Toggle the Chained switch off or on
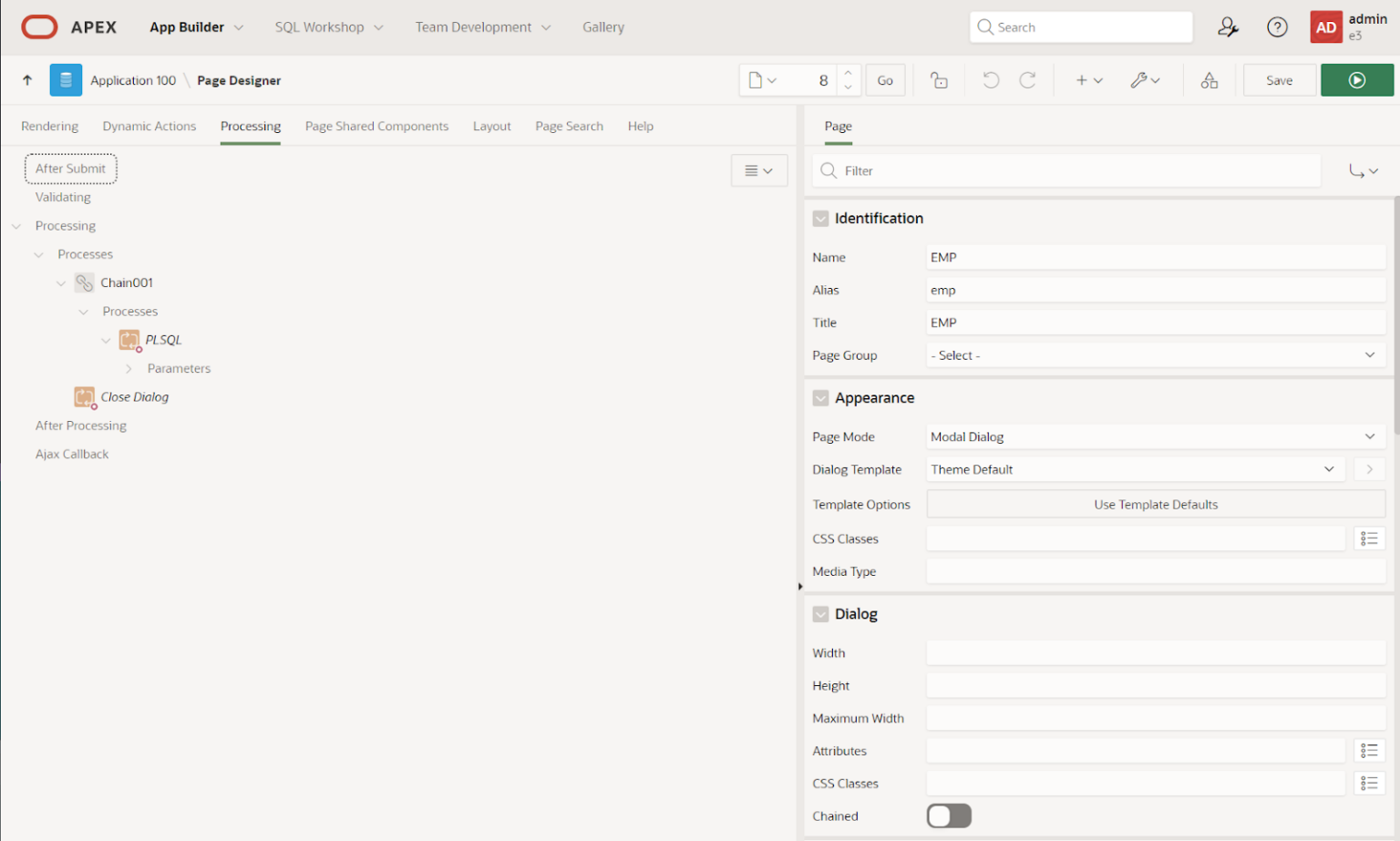Viewport: 1400px width, 841px height. click(949, 815)
